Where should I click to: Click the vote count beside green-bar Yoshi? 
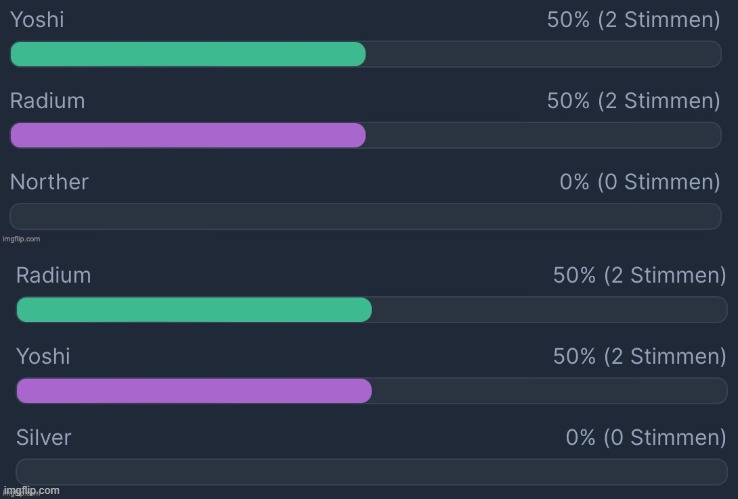(x=634, y=20)
